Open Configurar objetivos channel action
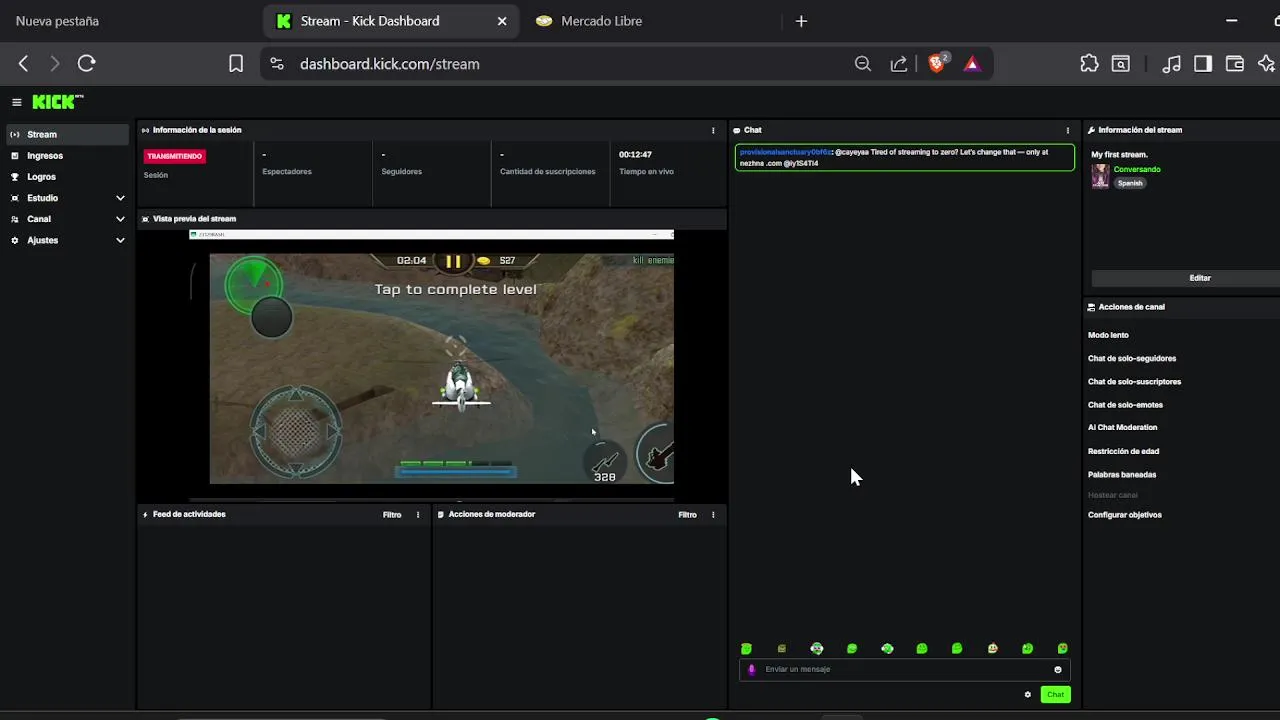This screenshot has width=1280, height=720. point(1125,515)
